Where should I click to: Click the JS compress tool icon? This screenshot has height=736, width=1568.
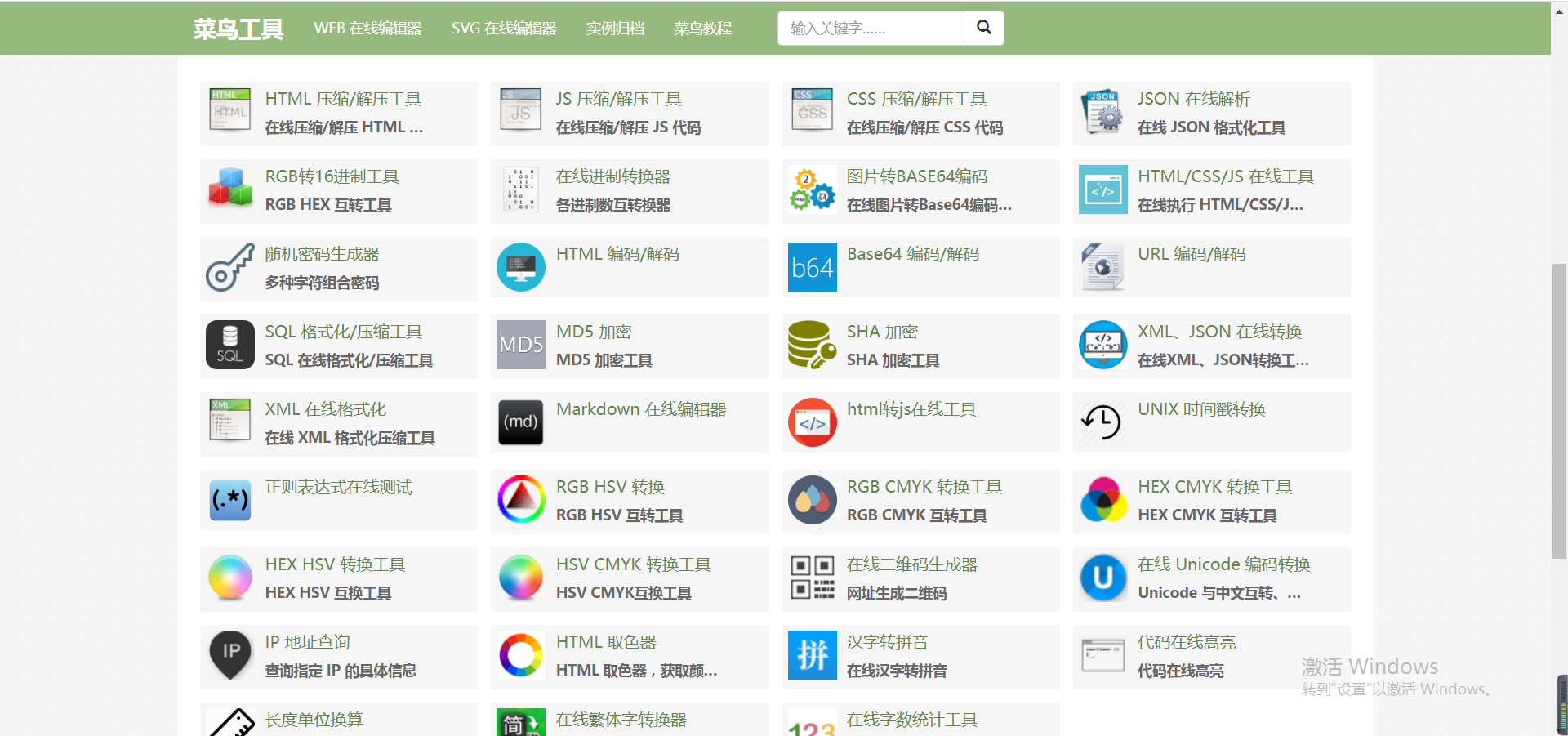point(521,110)
